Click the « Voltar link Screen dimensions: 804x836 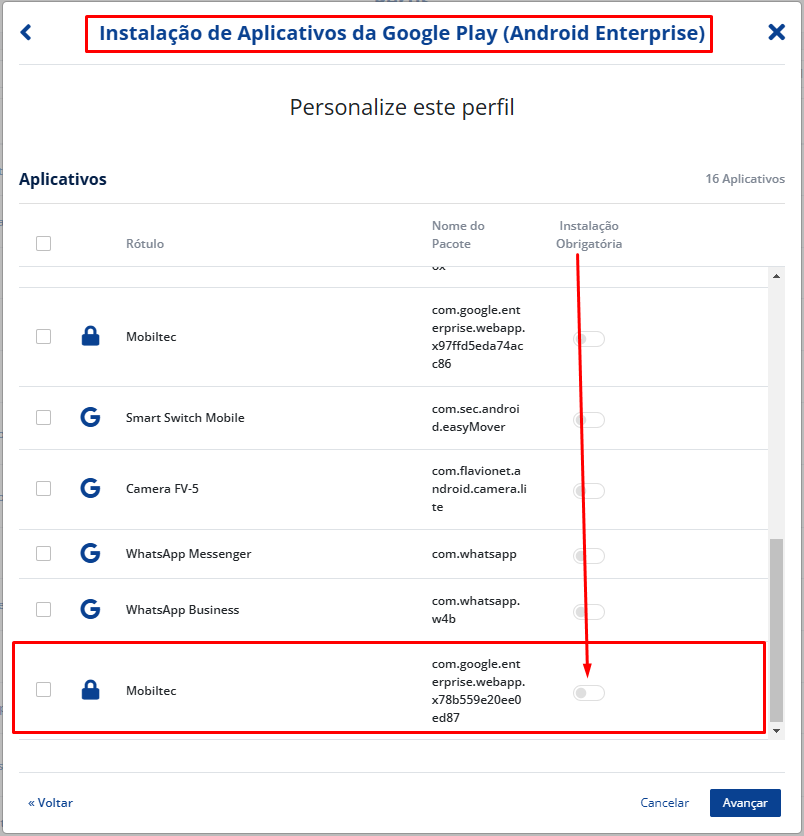(x=50, y=802)
